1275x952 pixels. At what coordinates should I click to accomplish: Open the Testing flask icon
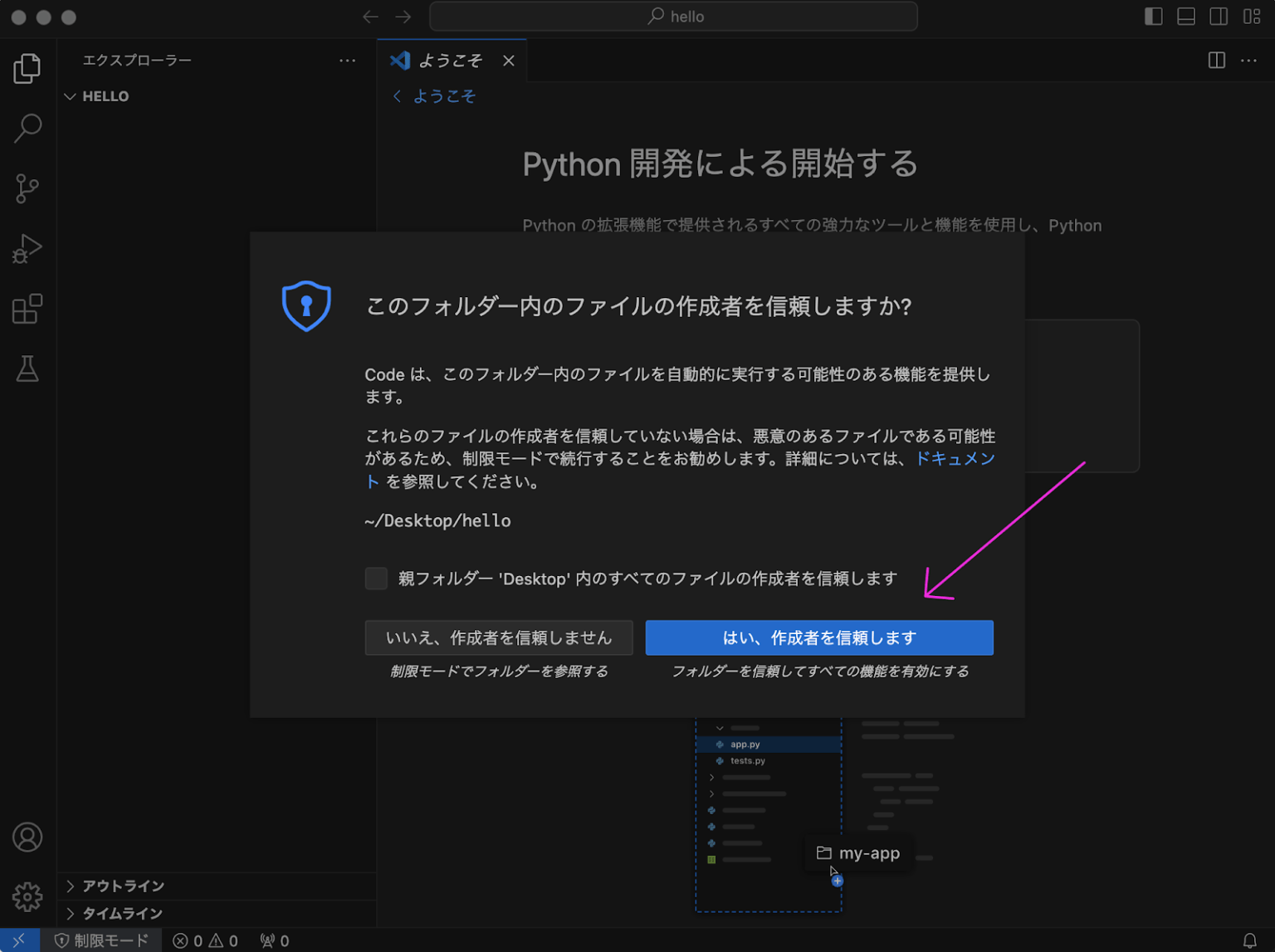27,369
